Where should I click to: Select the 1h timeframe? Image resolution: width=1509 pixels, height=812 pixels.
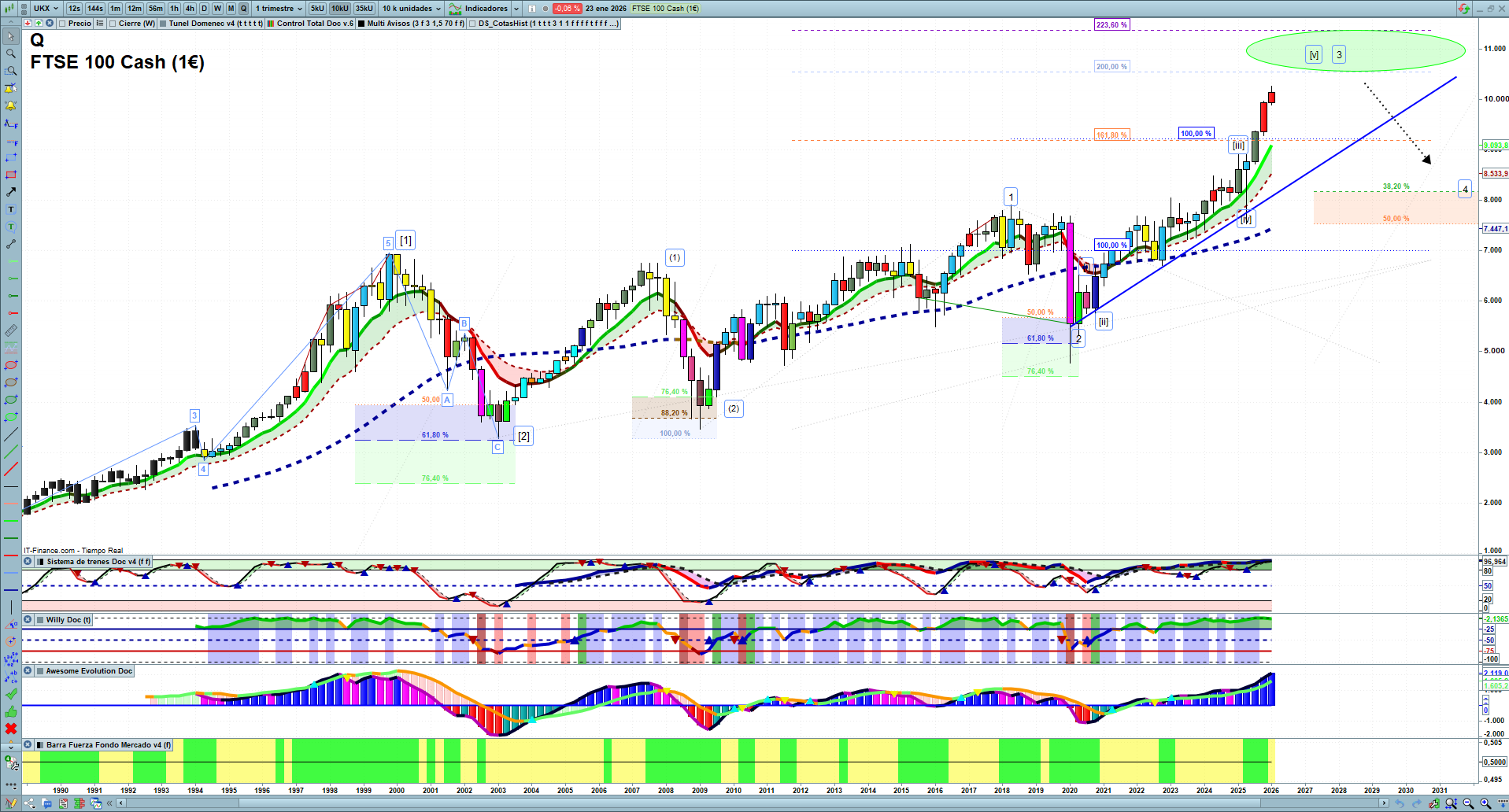(175, 9)
